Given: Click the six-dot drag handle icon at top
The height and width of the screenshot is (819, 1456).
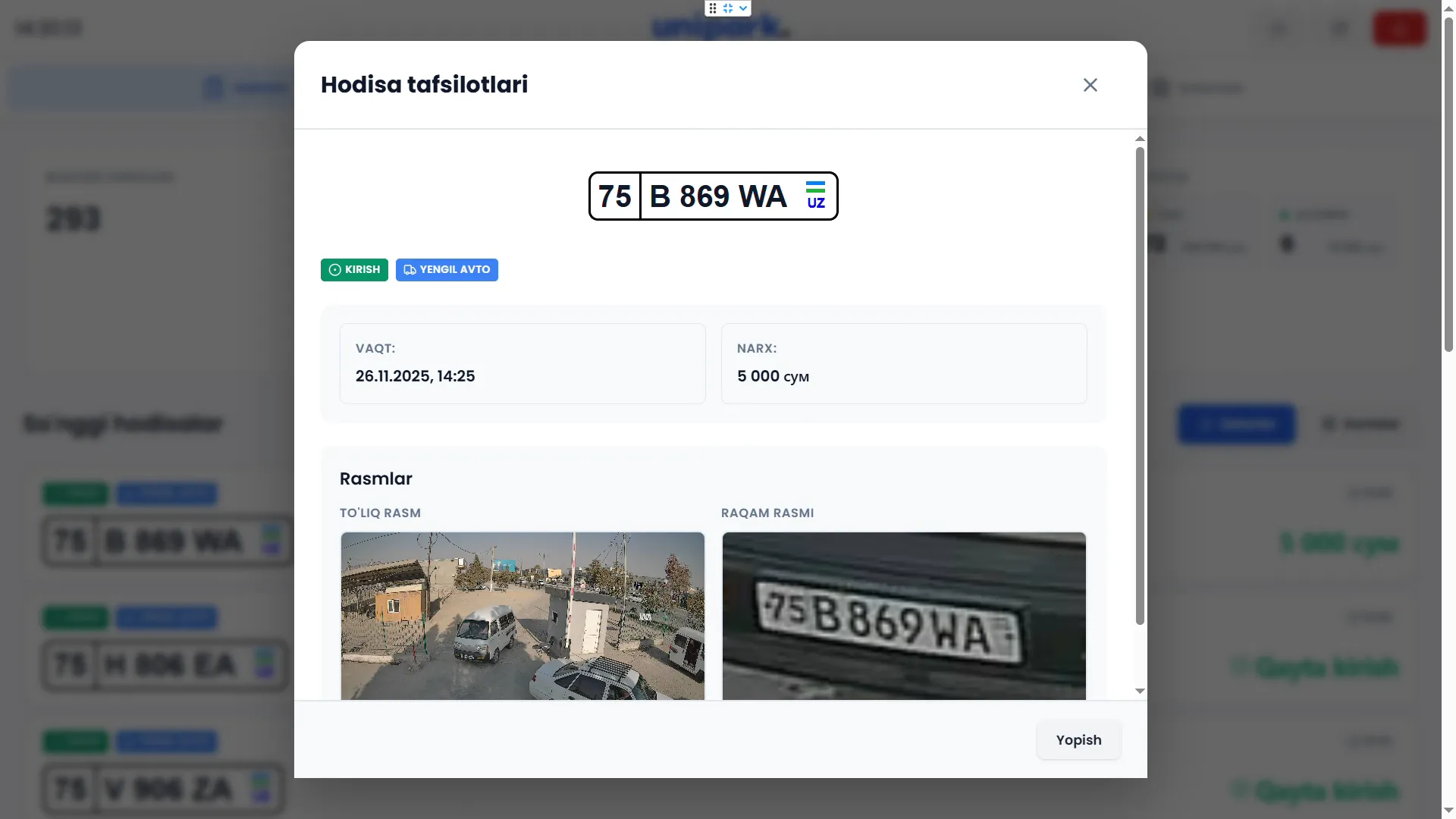Looking at the screenshot, I should coord(713,8).
